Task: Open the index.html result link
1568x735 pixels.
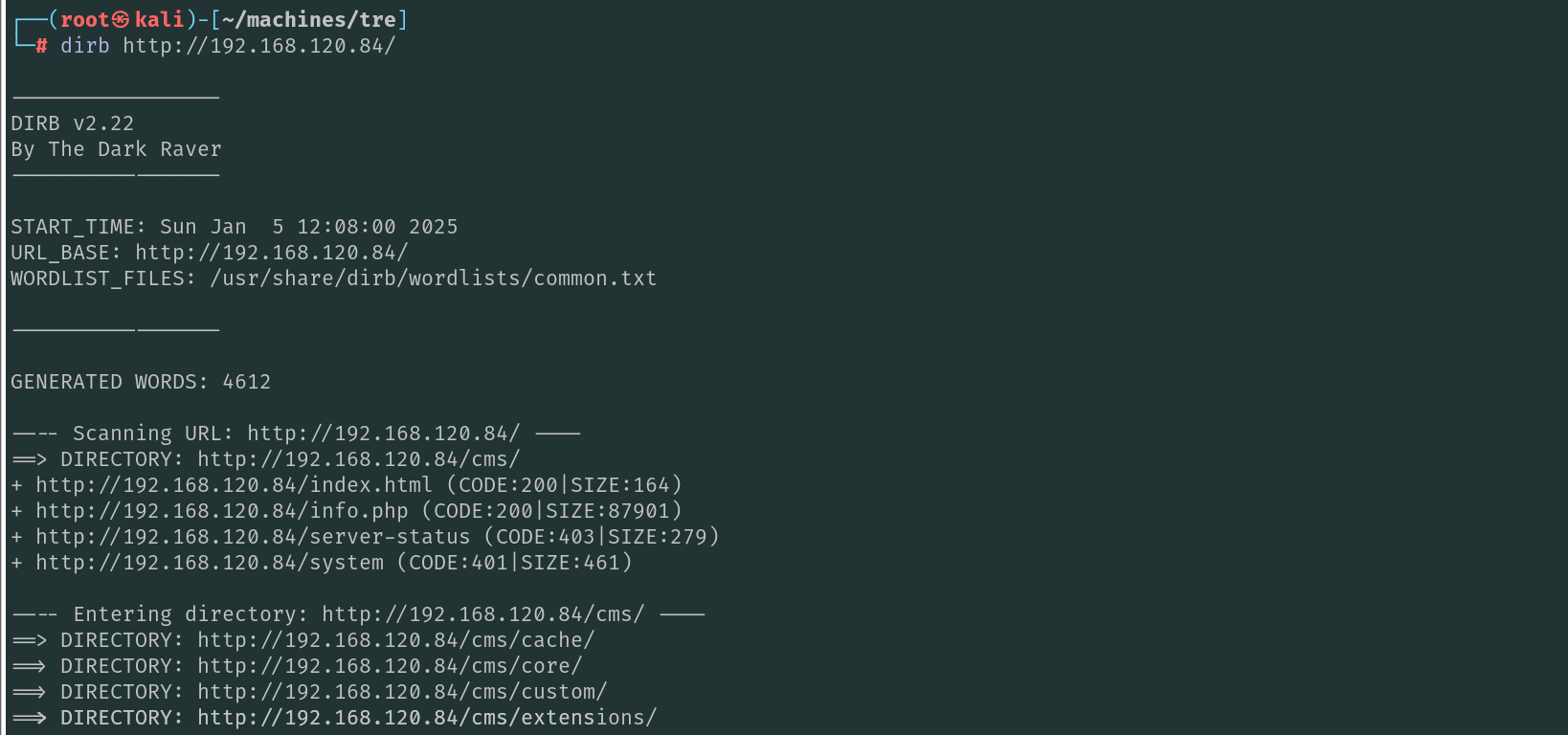Action: point(234,485)
